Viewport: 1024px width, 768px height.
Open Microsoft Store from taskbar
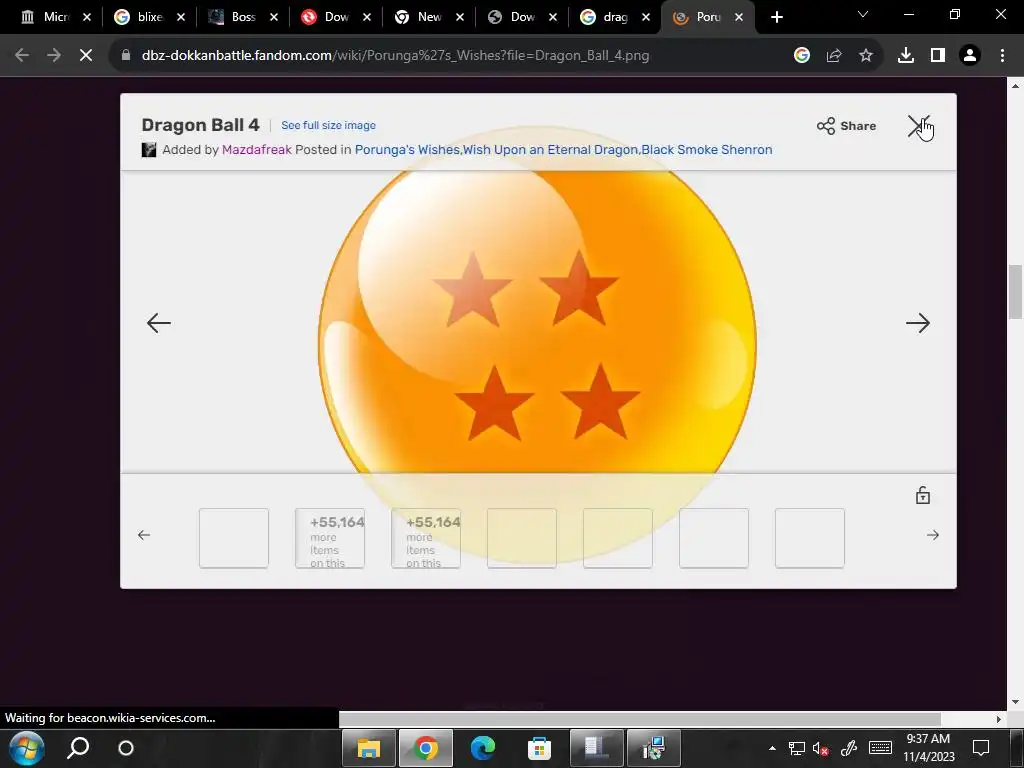(x=539, y=748)
